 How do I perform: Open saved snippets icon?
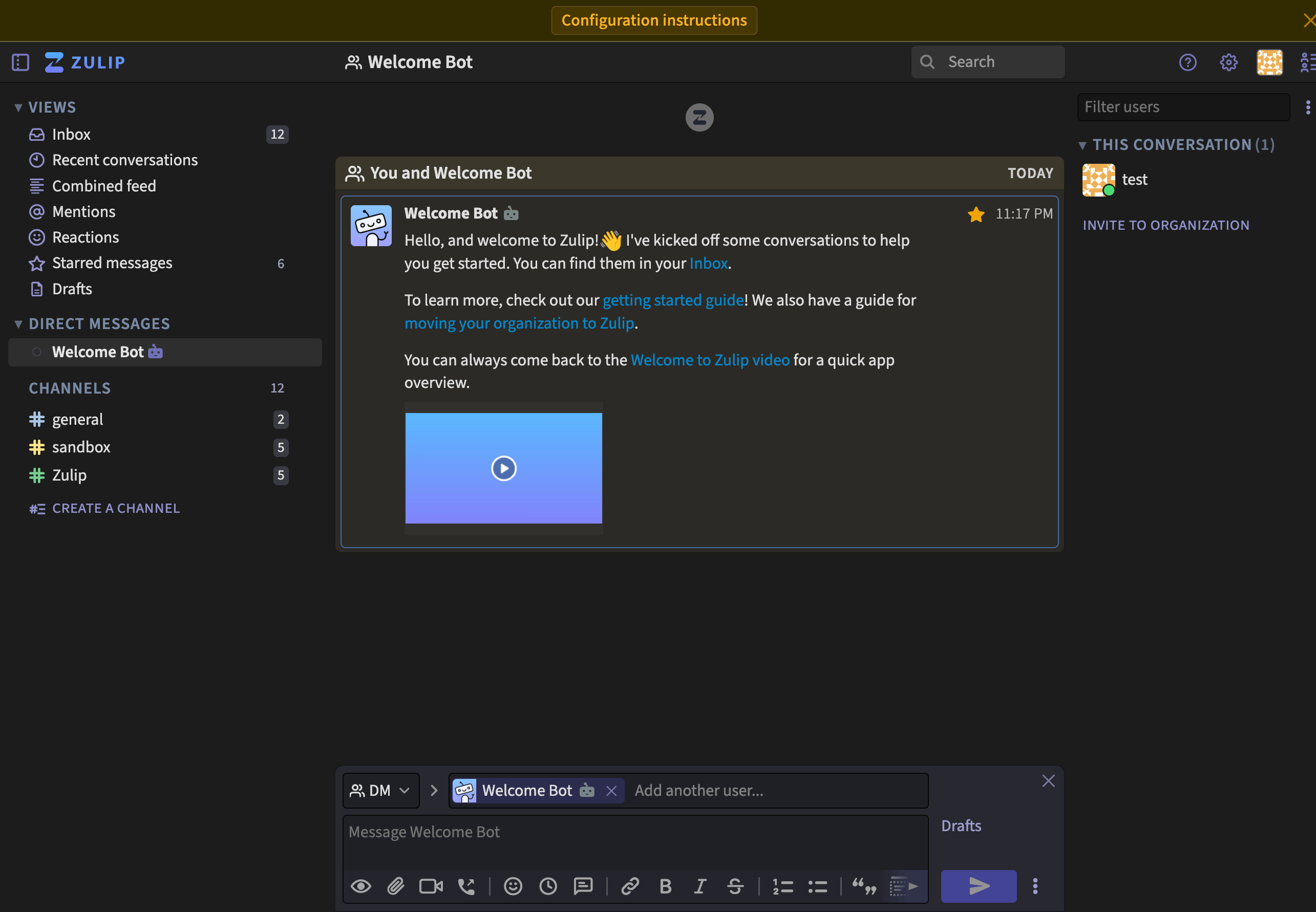583,886
